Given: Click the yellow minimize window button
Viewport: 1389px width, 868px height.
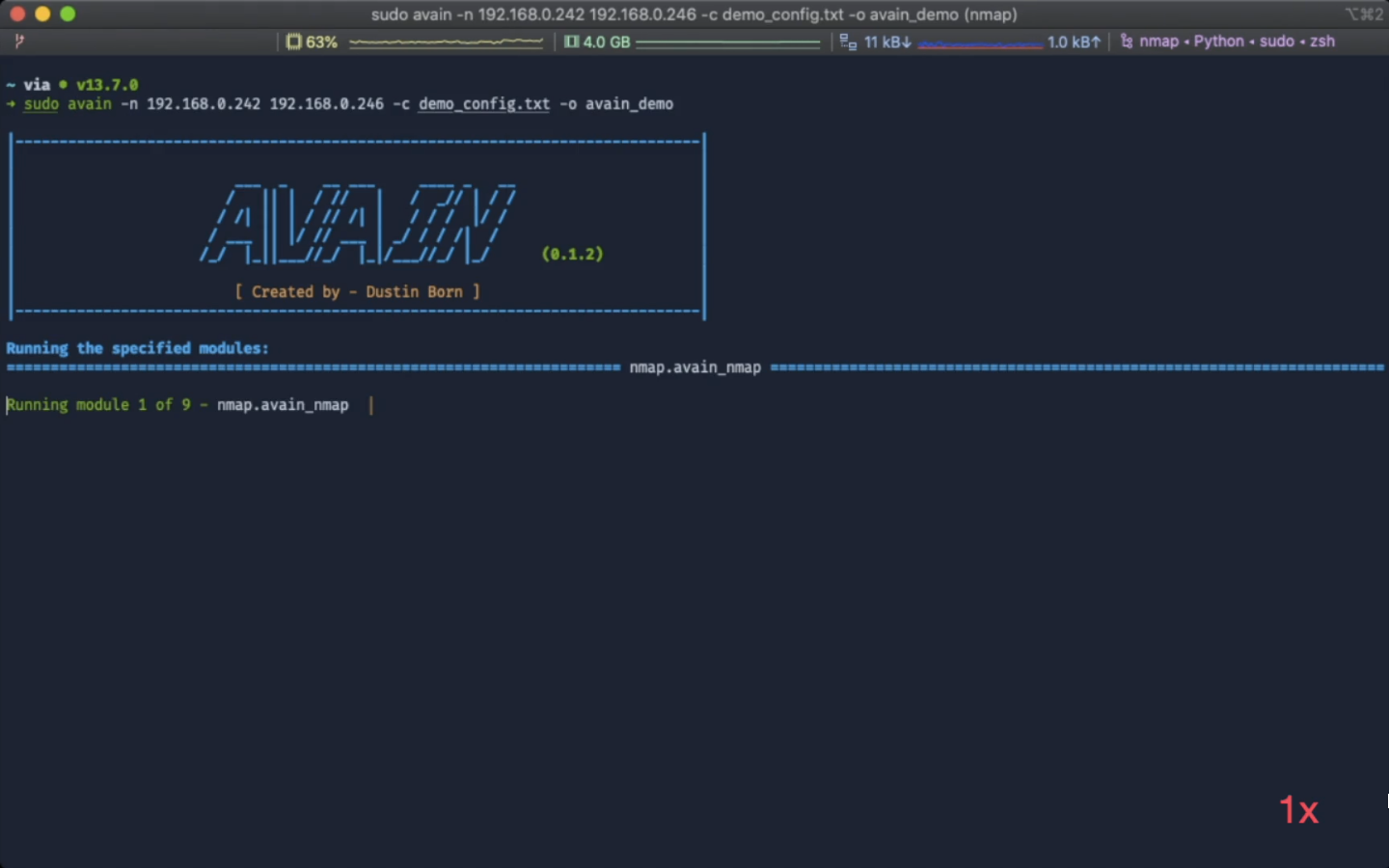Looking at the screenshot, I should point(42,14).
